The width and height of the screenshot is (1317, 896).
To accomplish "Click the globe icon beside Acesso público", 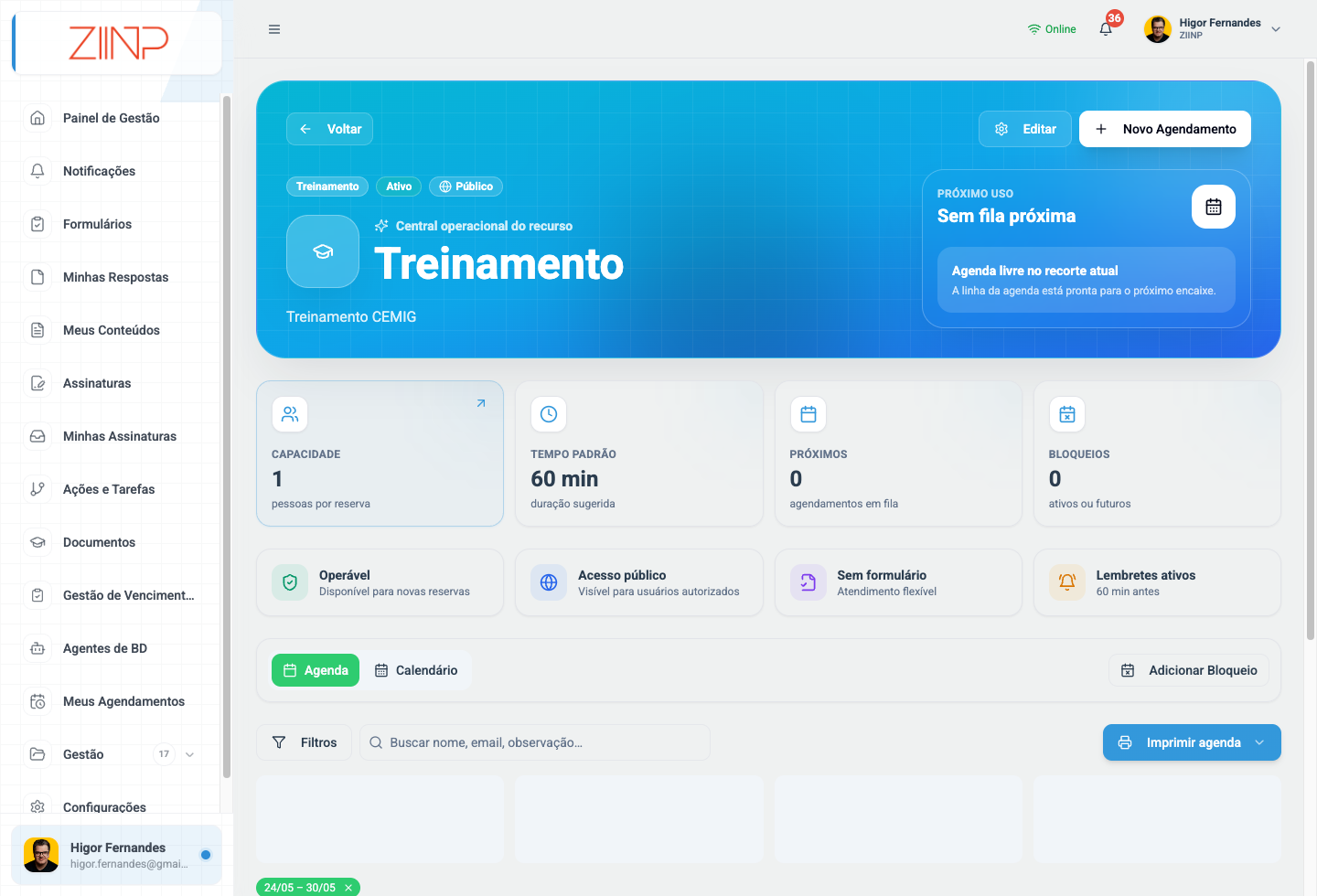I will click(549, 582).
